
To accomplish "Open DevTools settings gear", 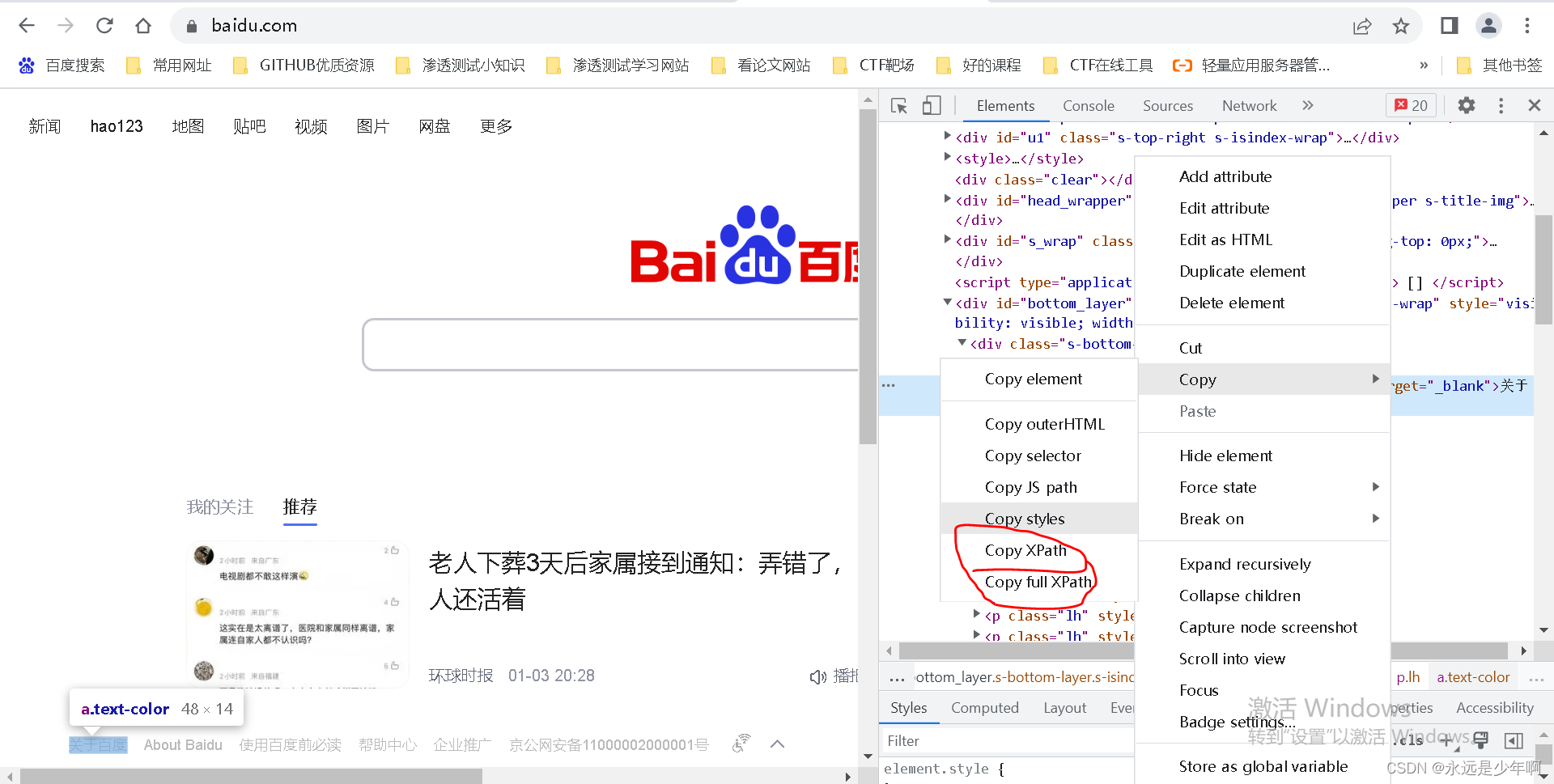I will pos(1467,105).
